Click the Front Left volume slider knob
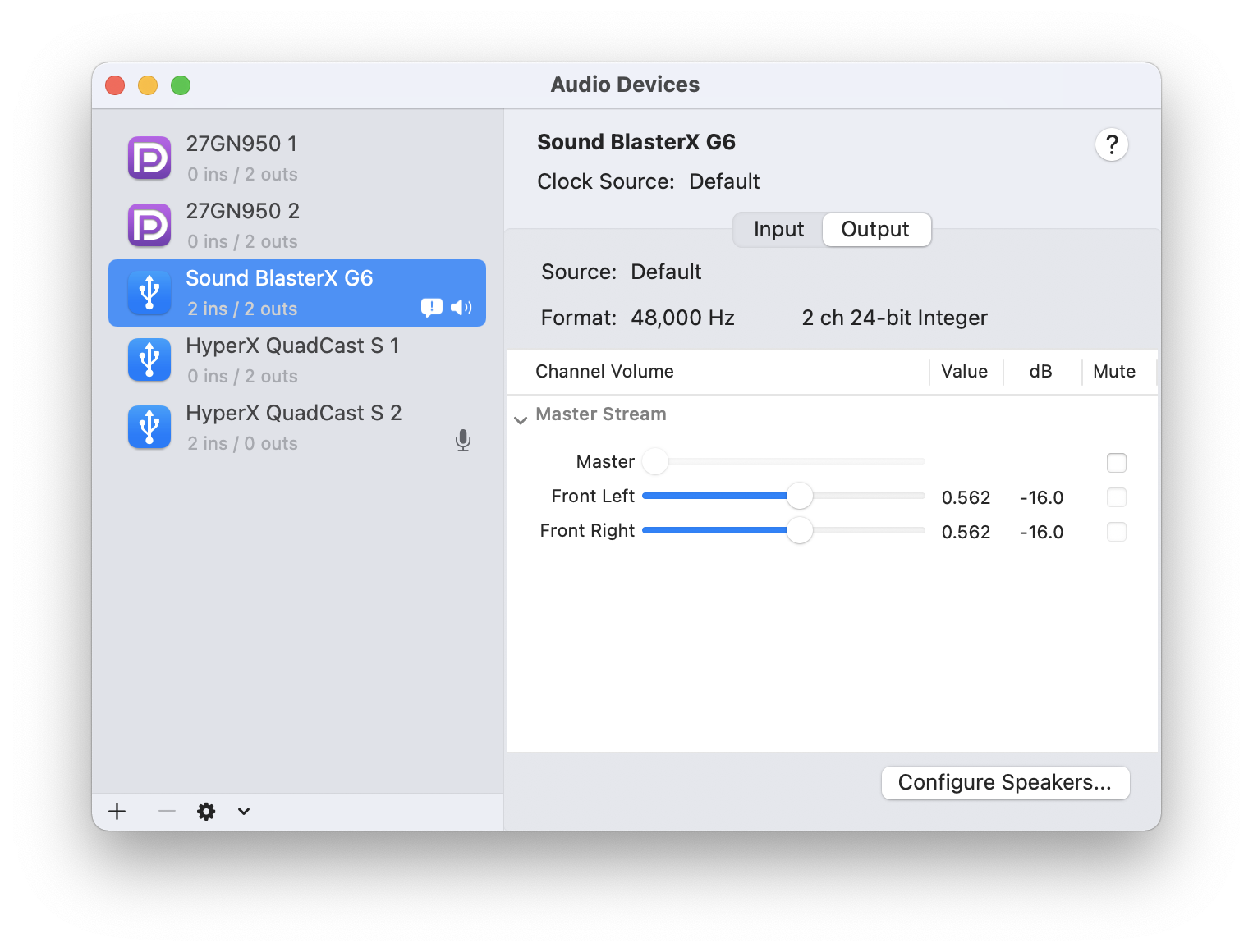 pyautogui.click(x=799, y=496)
